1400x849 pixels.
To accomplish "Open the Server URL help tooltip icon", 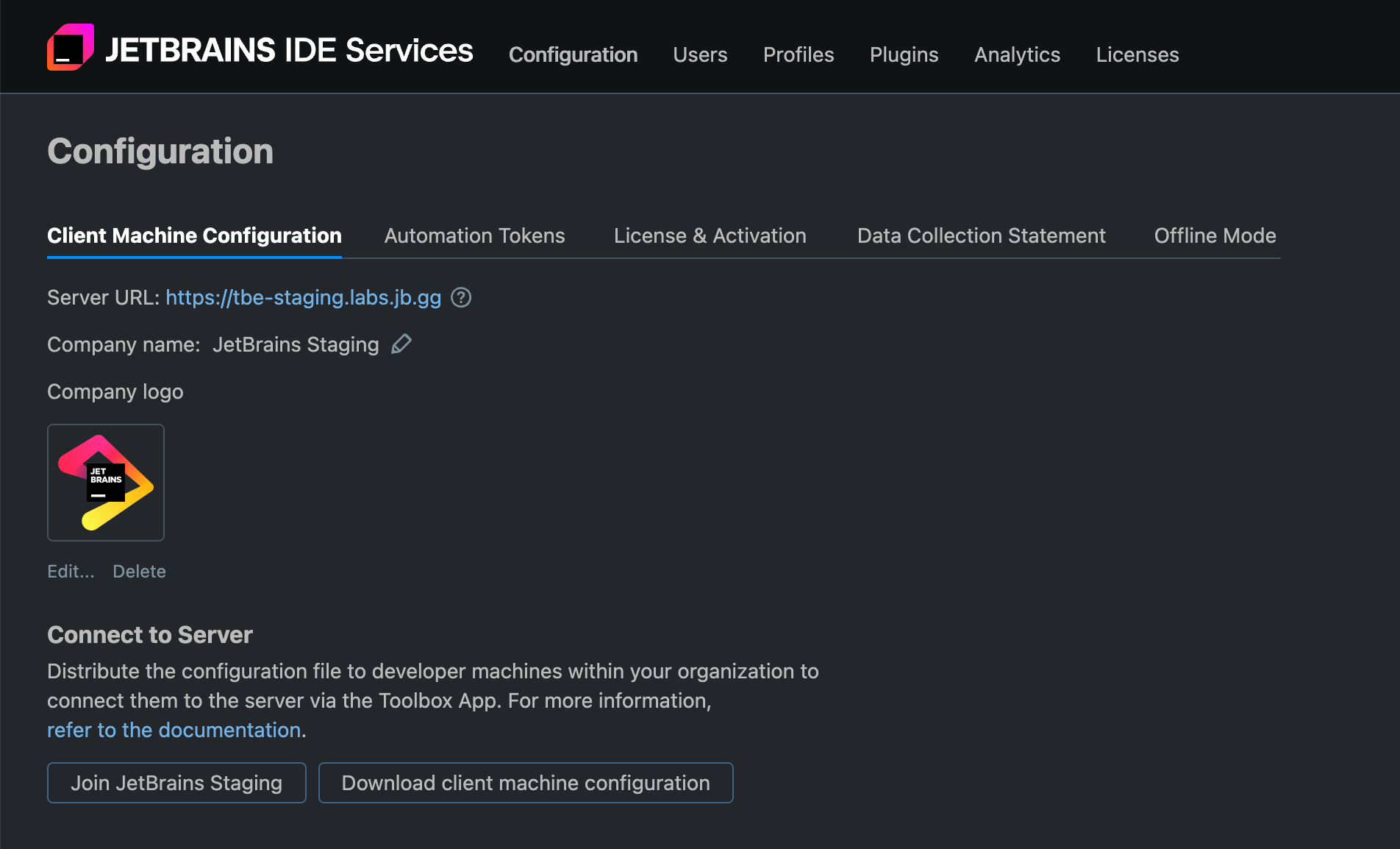I will [x=461, y=297].
